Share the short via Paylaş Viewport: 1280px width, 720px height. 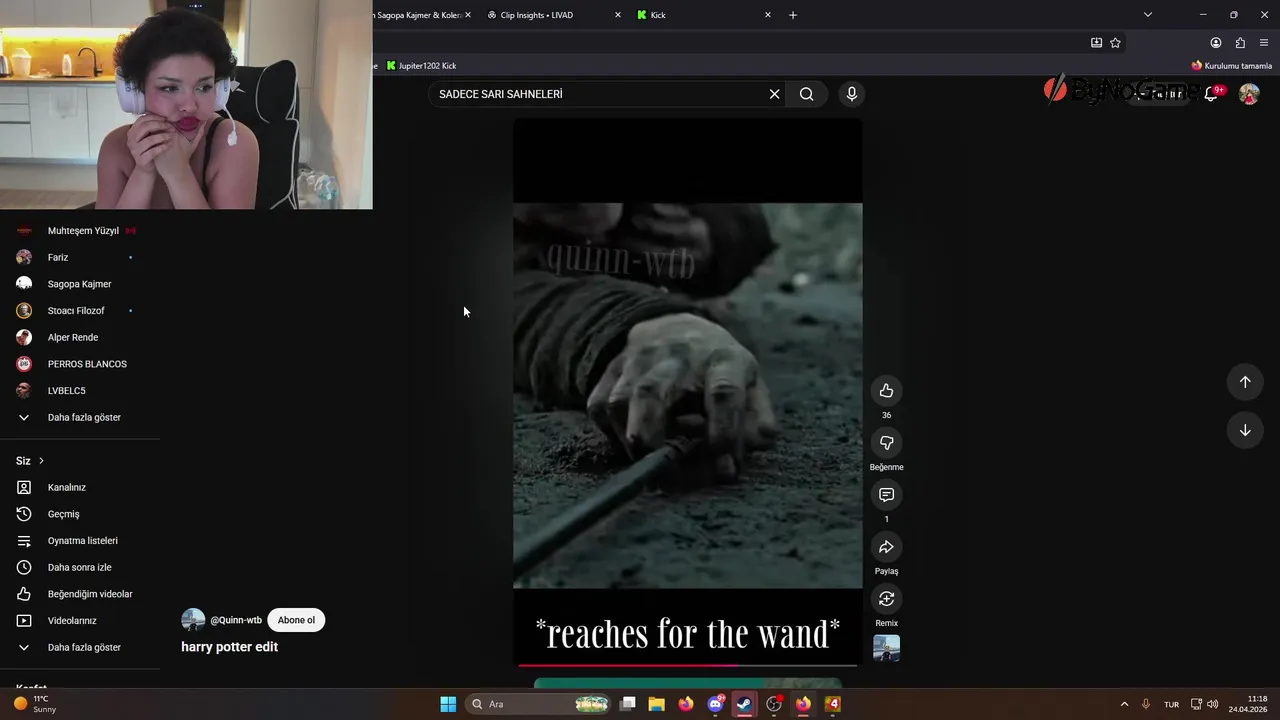886,546
